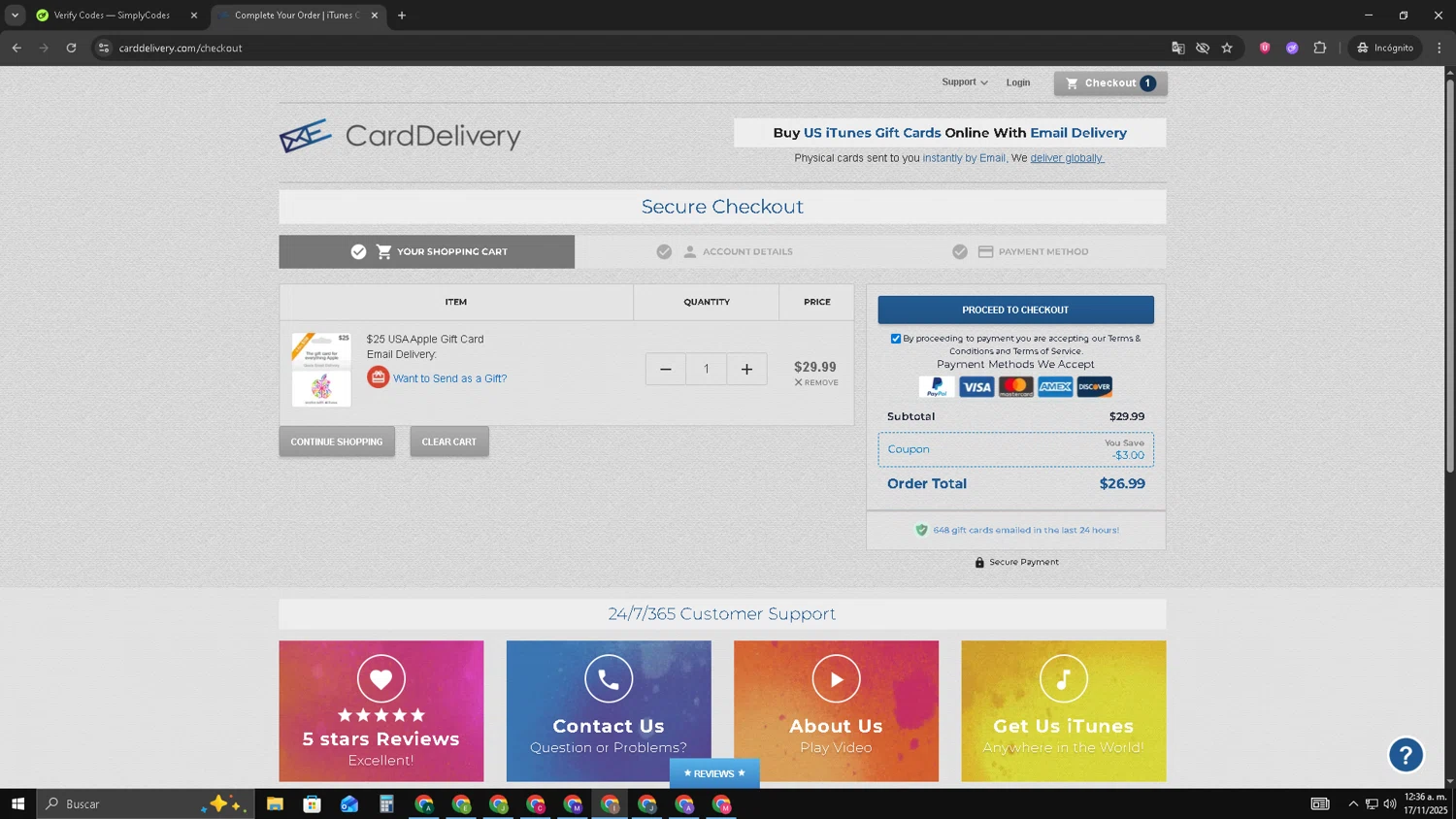The height and width of the screenshot is (819, 1456).
Task: Click the taskbar Buscar search box
Action: (x=146, y=803)
